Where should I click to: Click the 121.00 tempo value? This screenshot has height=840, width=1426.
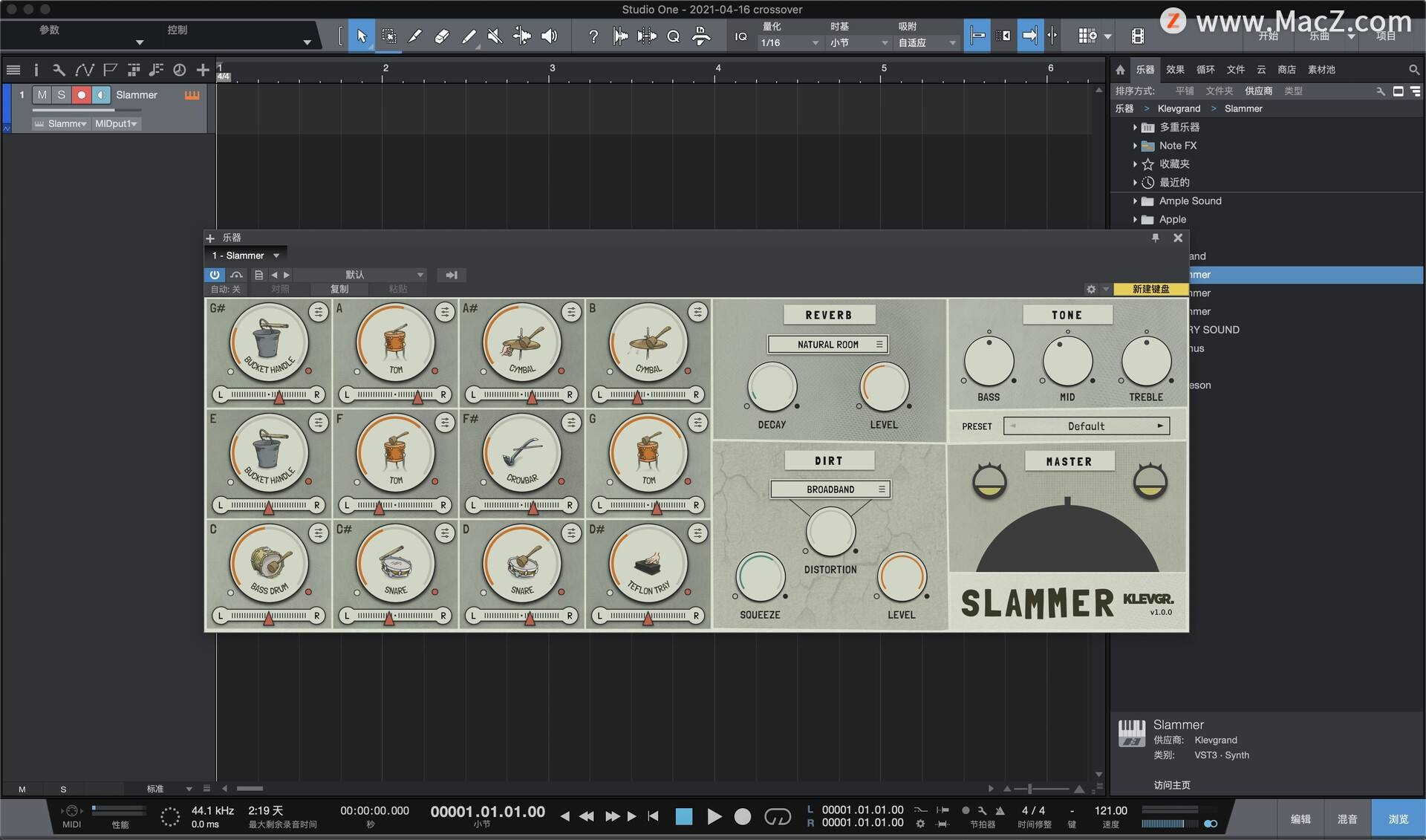(x=1110, y=811)
